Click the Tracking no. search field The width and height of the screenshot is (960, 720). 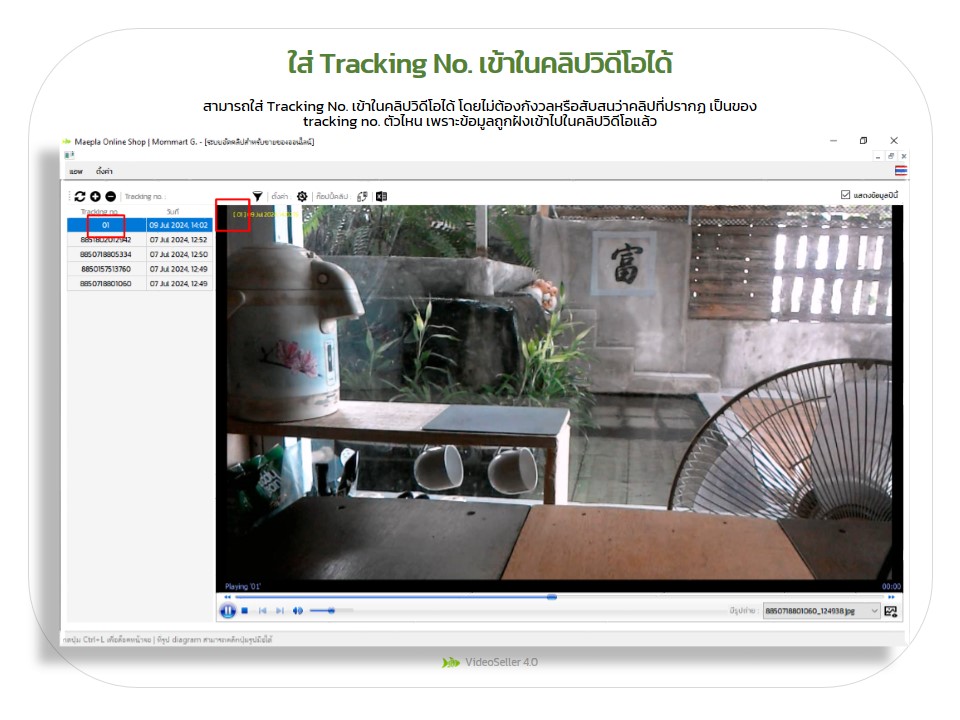(x=180, y=197)
